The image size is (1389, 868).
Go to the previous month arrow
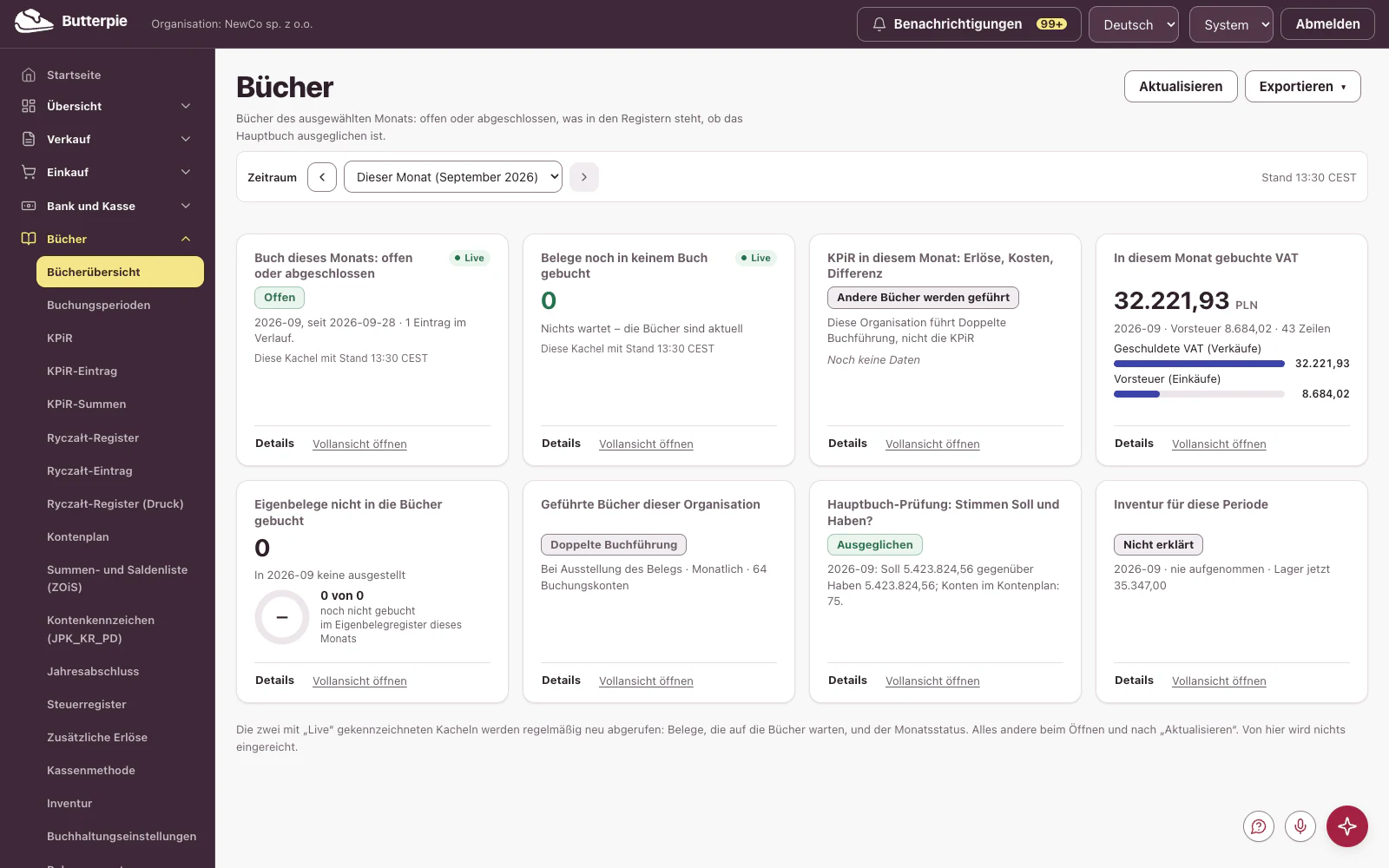tap(322, 177)
